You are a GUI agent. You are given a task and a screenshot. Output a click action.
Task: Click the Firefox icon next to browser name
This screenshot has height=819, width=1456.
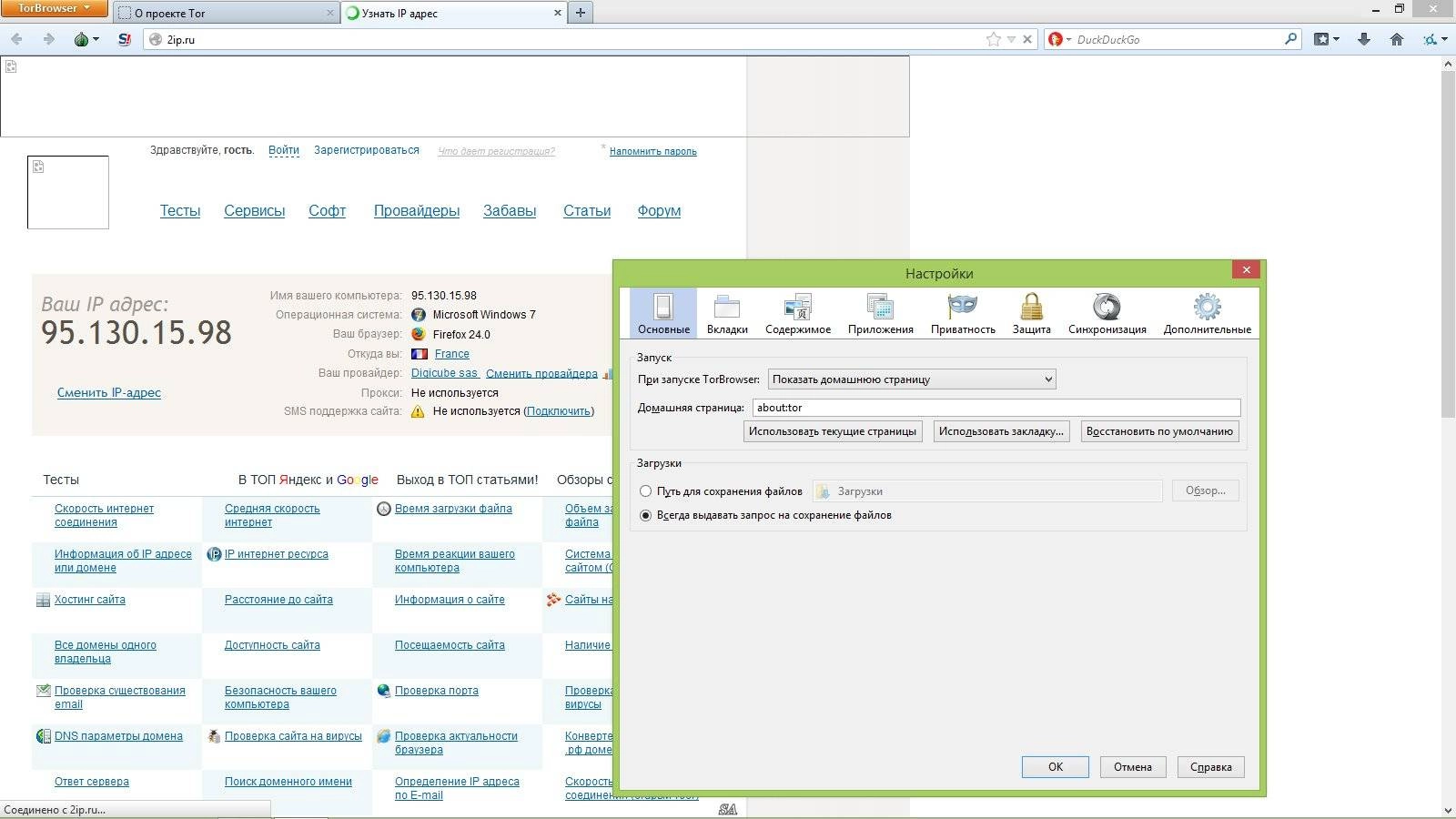click(x=419, y=334)
